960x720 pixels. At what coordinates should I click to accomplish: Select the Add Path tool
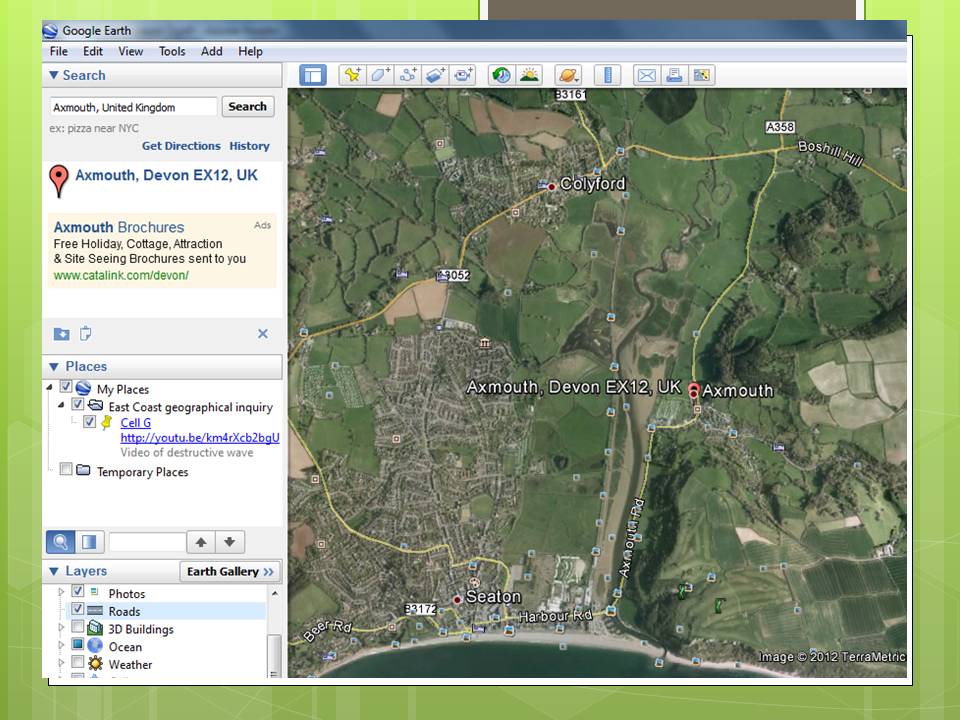click(x=407, y=74)
